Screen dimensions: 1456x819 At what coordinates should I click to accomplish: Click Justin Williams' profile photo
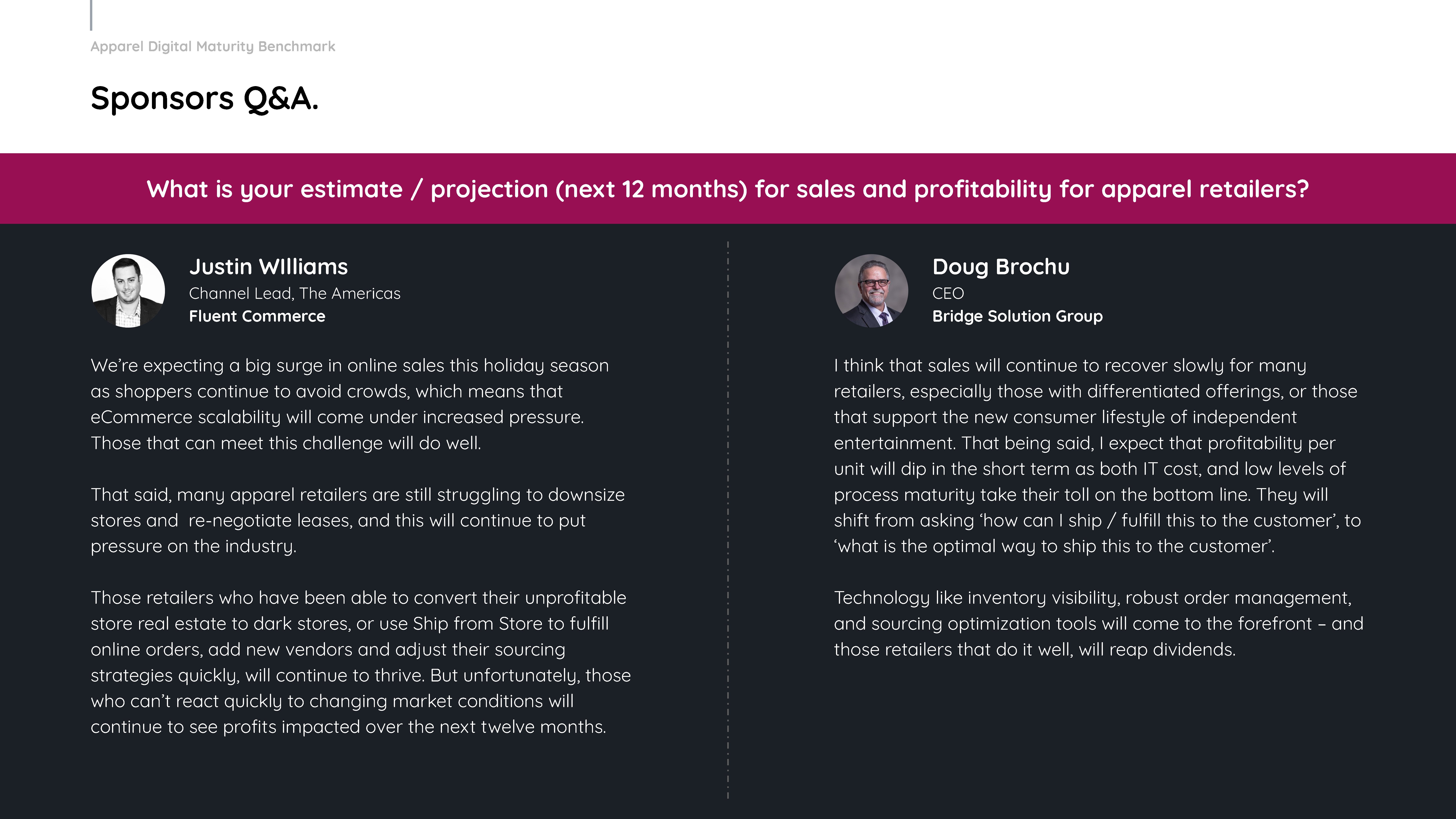[128, 291]
